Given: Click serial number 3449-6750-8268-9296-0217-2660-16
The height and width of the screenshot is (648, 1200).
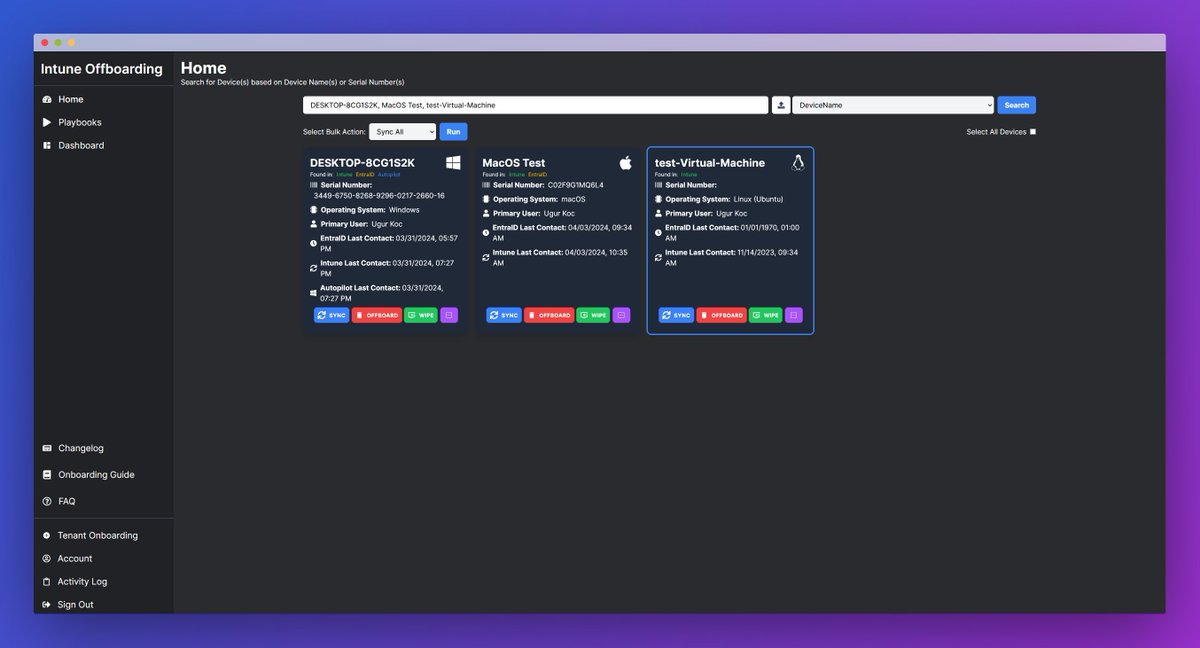Looking at the screenshot, I should (x=379, y=196).
